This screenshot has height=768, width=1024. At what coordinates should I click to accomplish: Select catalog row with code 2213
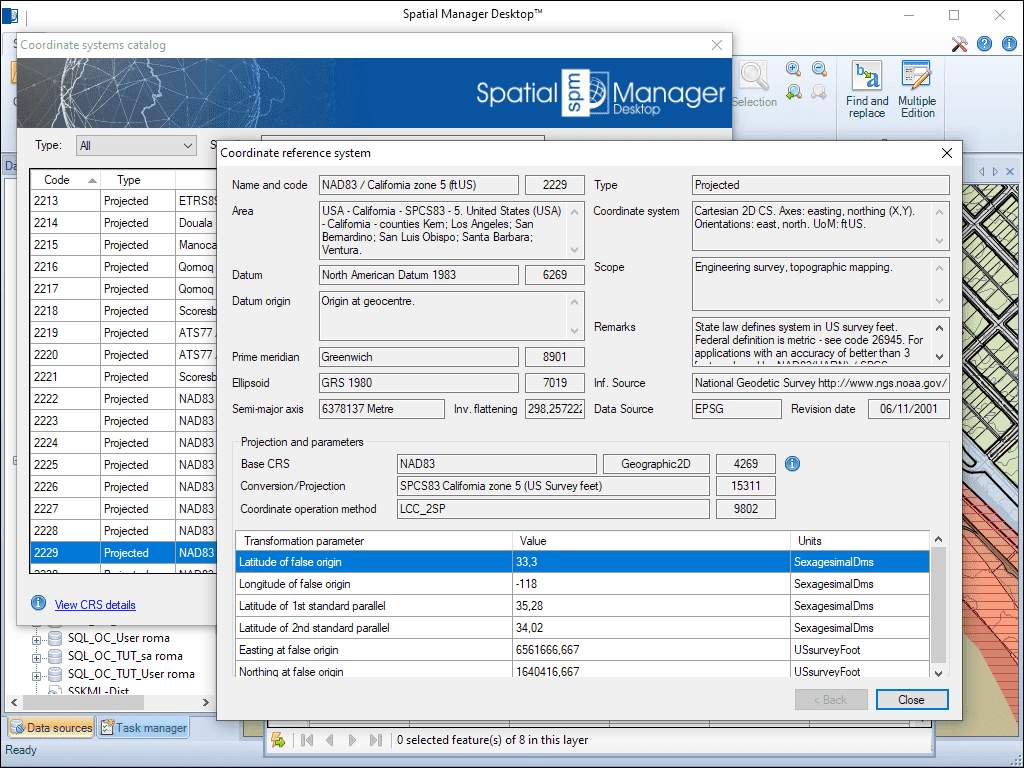[123, 200]
